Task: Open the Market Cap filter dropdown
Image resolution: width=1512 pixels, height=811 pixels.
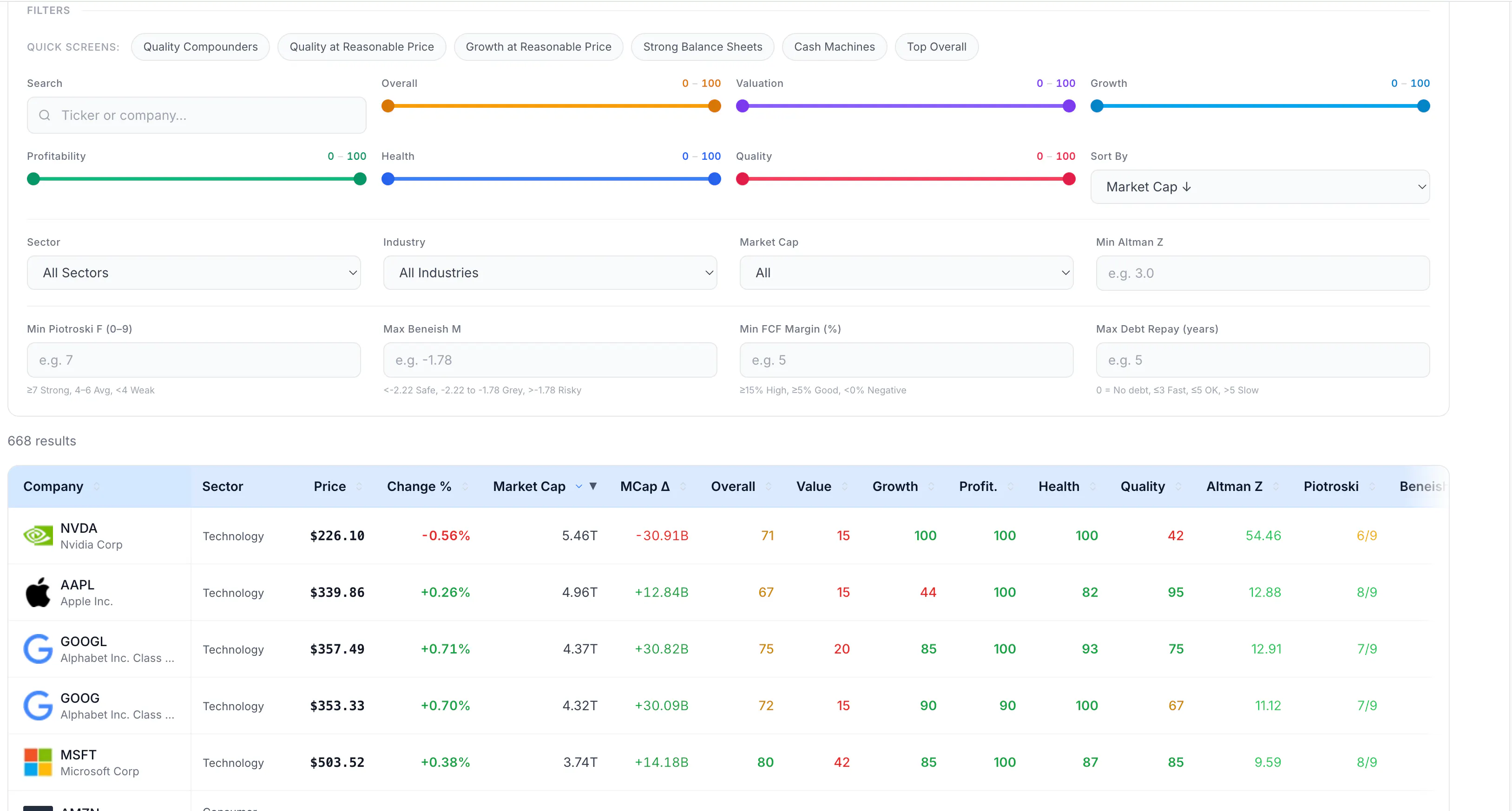Action: (906, 273)
